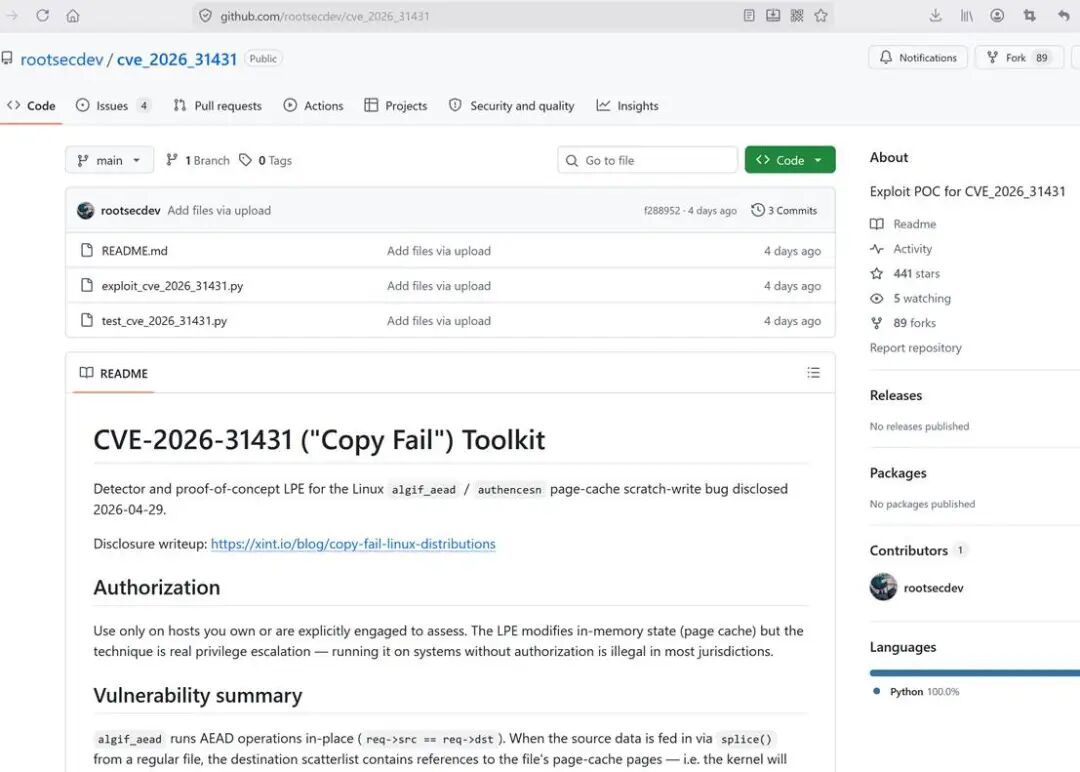The height and width of the screenshot is (772, 1080).
Task: Click the rootsecdev author name in commit row
Action: (130, 210)
